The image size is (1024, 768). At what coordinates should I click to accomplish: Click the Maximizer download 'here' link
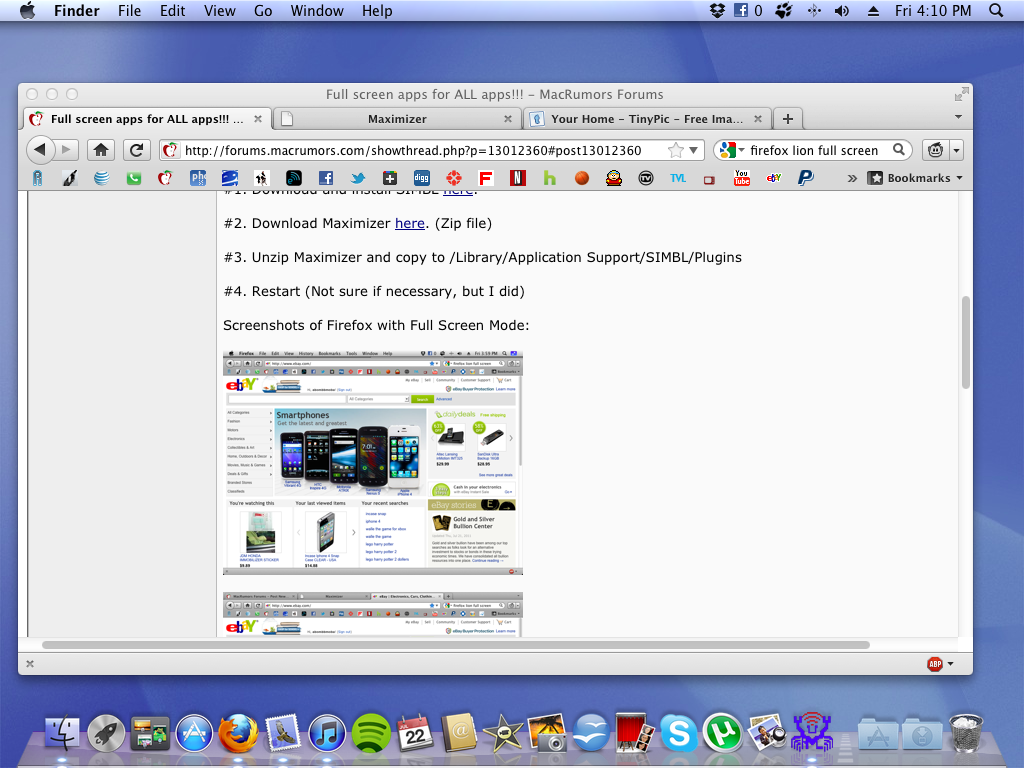409,223
